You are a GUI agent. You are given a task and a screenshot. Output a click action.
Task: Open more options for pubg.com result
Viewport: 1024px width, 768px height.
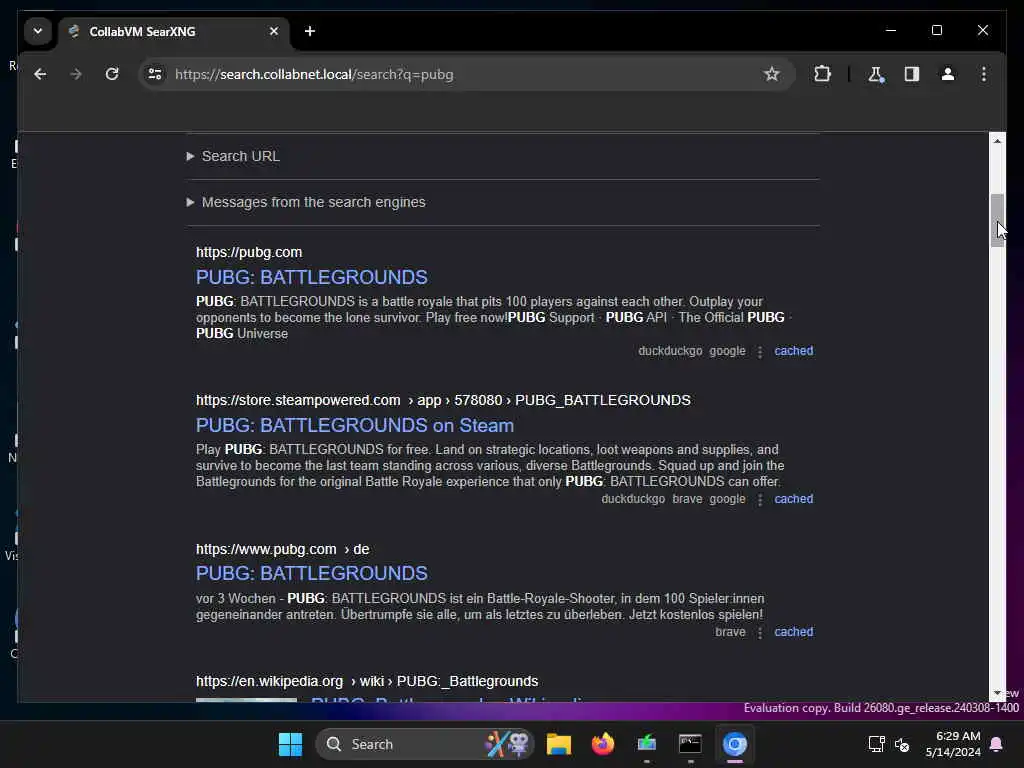click(x=760, y=352)
